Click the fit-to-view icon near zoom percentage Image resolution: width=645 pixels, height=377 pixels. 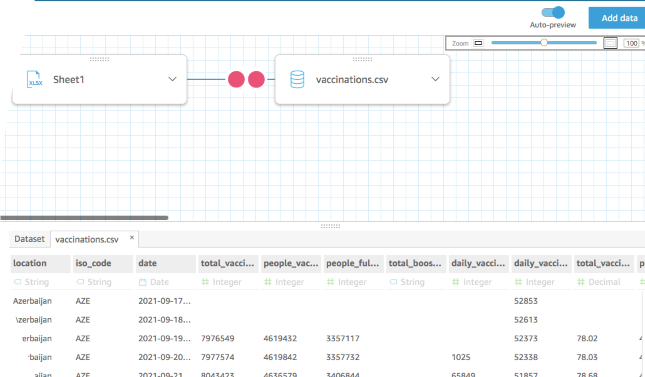coord(610,43)
